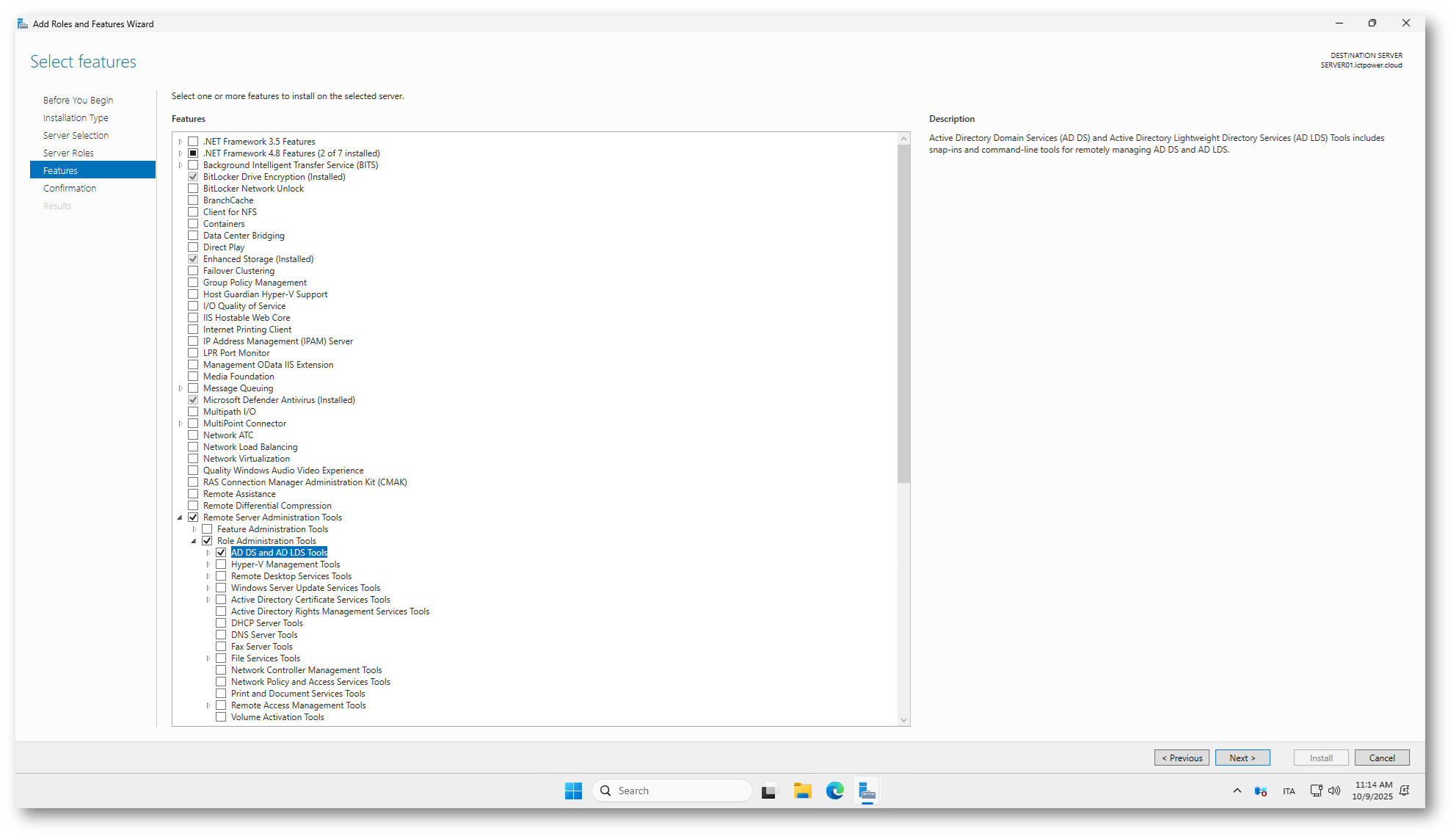Expand the Hyper-V Management Tools node

tap(208, 564)
